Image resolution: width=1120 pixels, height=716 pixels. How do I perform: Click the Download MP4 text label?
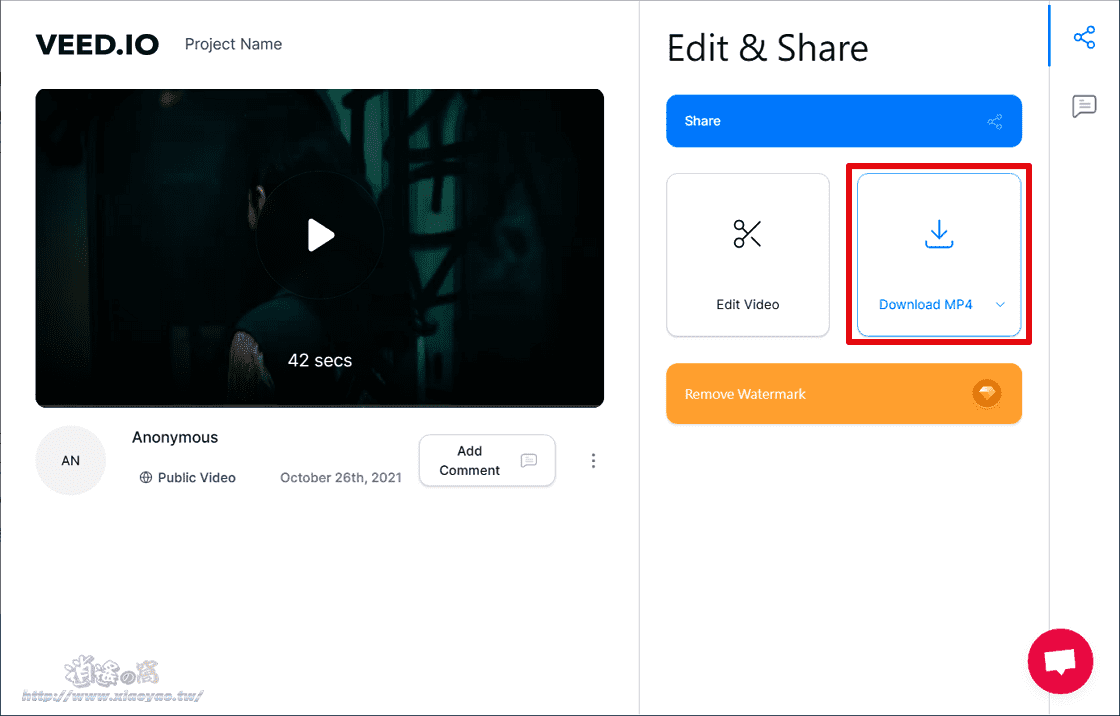click(925, 305)
